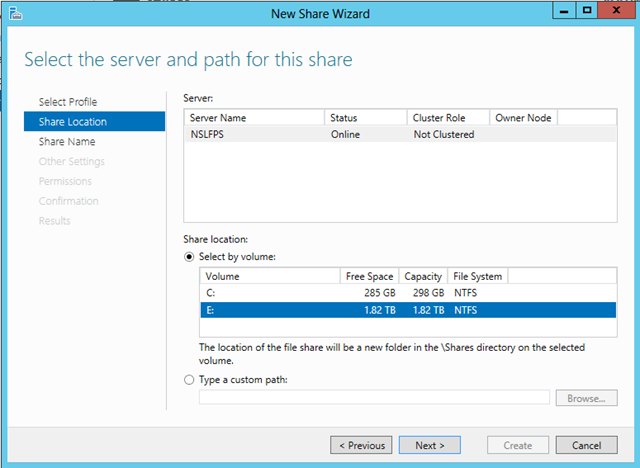
Task: Click the File System column header
Action: click(478, 277)
